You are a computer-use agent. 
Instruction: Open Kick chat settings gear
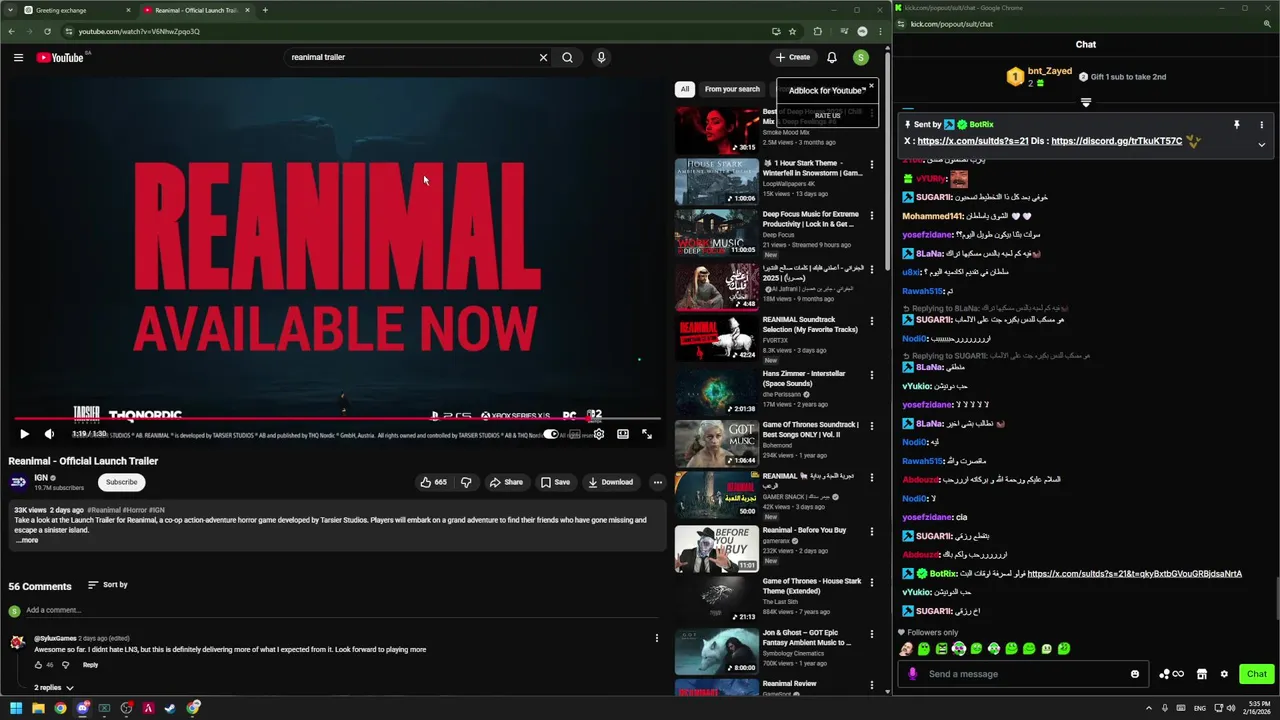(1224, 674)
